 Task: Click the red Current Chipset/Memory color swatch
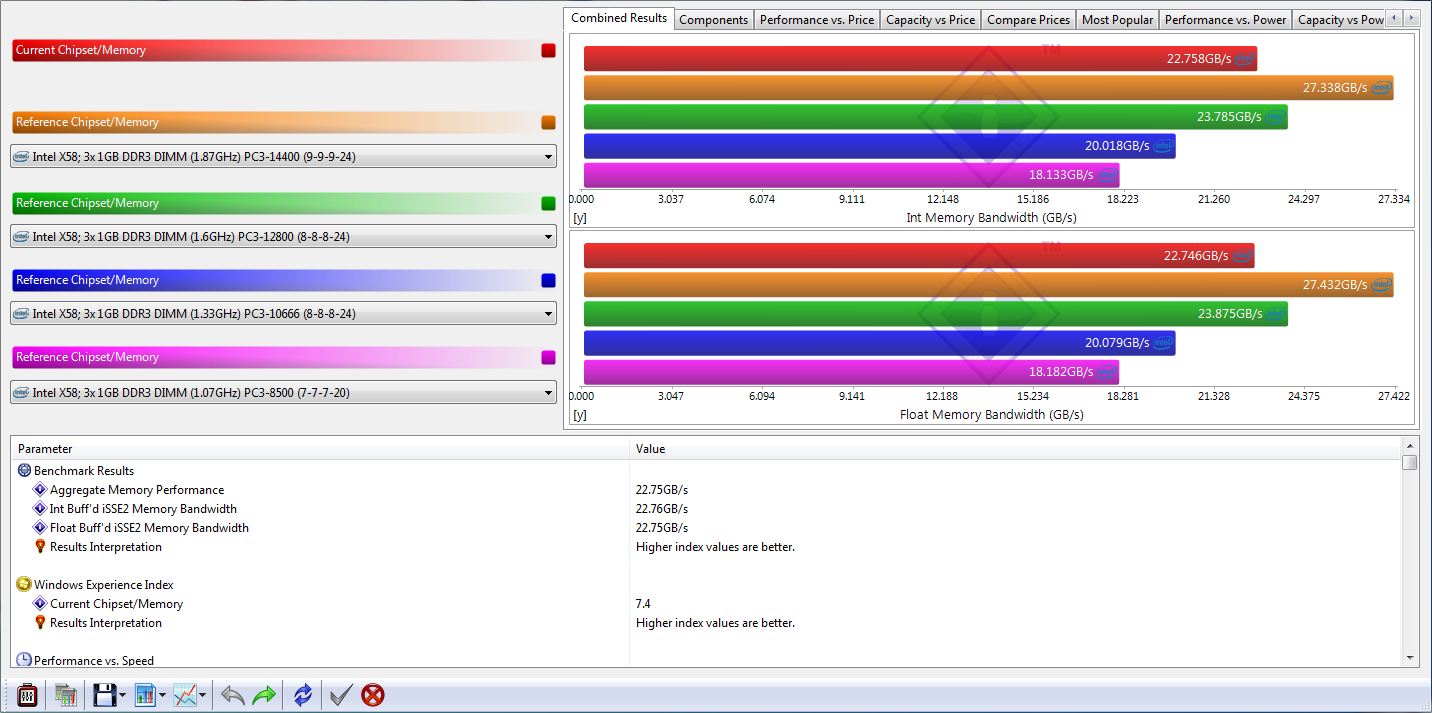tap(548, 50)
